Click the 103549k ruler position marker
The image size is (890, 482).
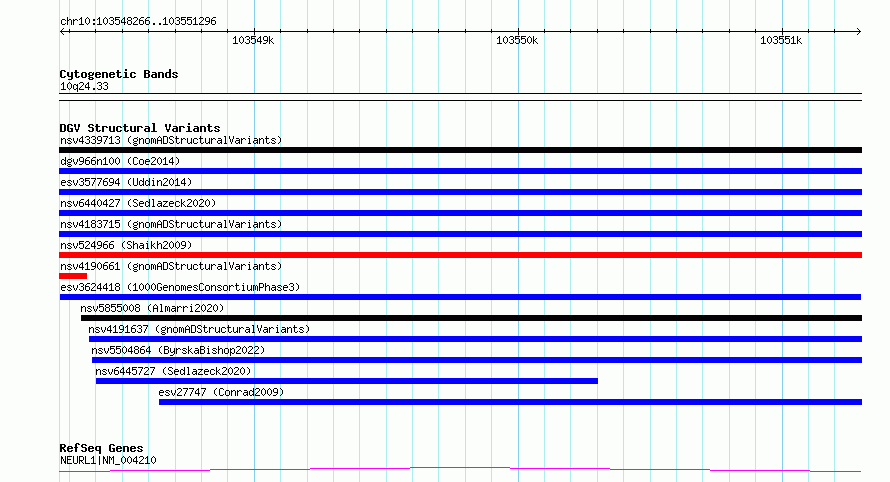point(253,41)
